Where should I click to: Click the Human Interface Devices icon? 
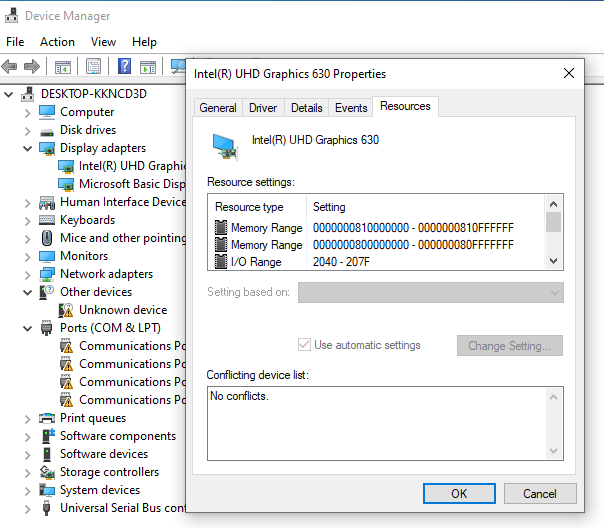click(47, 202)
